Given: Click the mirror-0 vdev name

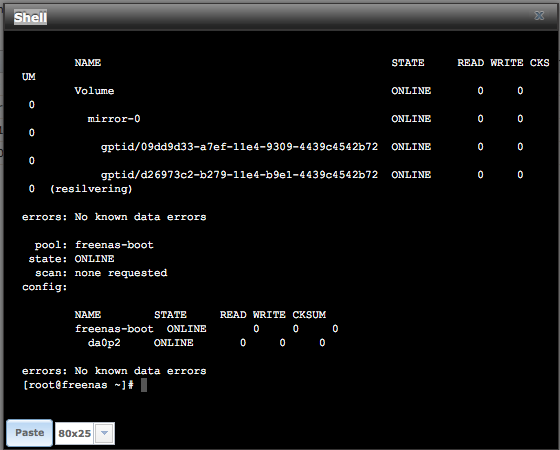Looking at the screenshot, I should 114,119.
